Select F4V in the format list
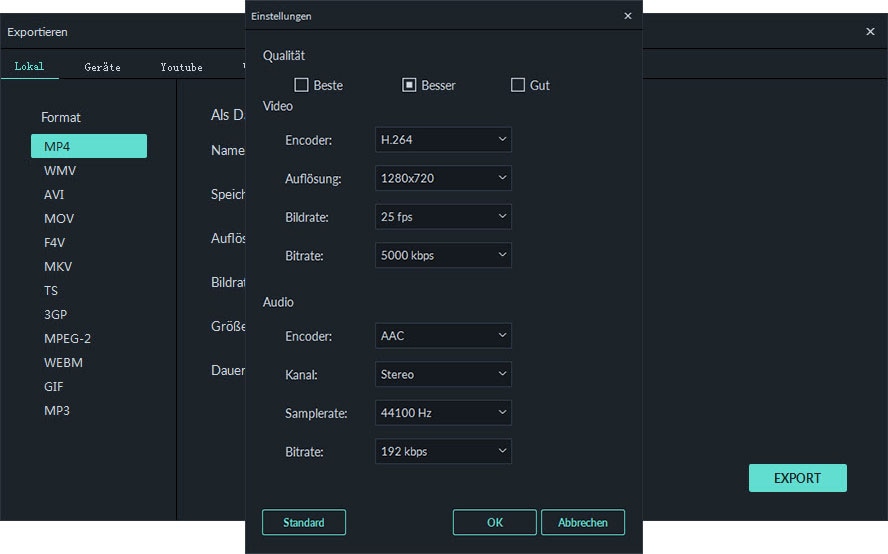888x554 pixels. [x=54, y=242]
